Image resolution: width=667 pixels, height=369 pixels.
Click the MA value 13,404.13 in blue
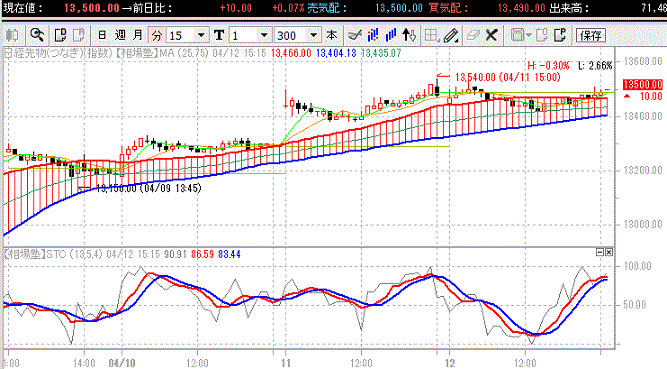click(336, 53)
